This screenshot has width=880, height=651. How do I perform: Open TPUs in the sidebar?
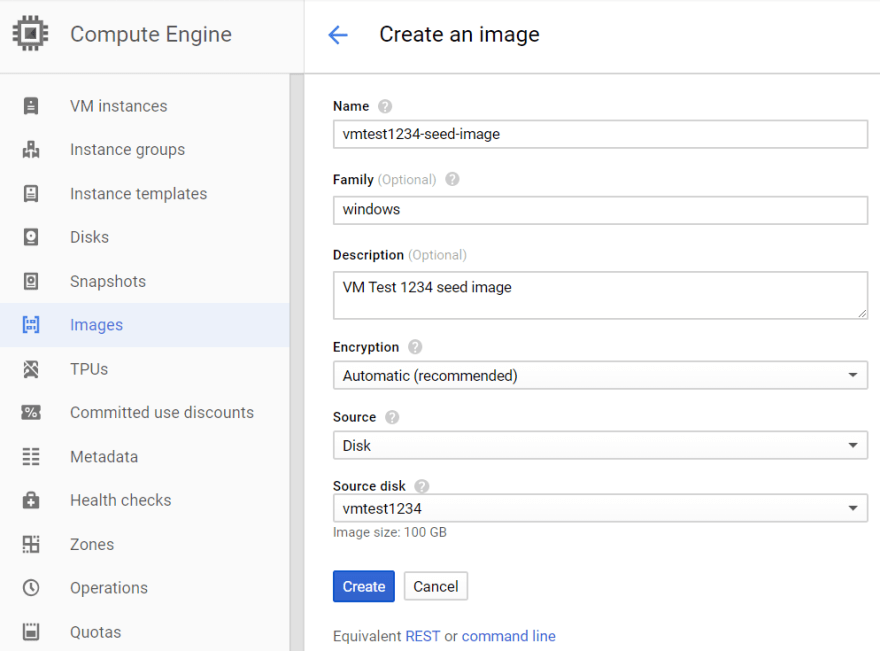145,369
